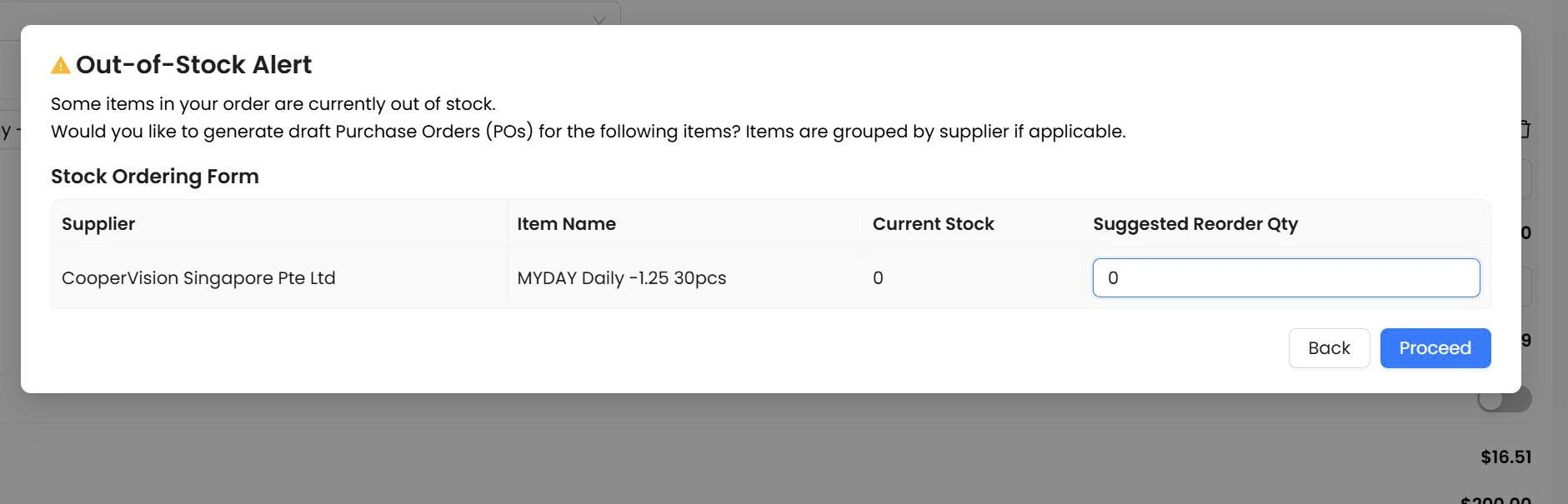The height and width of the screenshot is (504, 1568).
Task: Click the Supplier column header
Action: 98,224
